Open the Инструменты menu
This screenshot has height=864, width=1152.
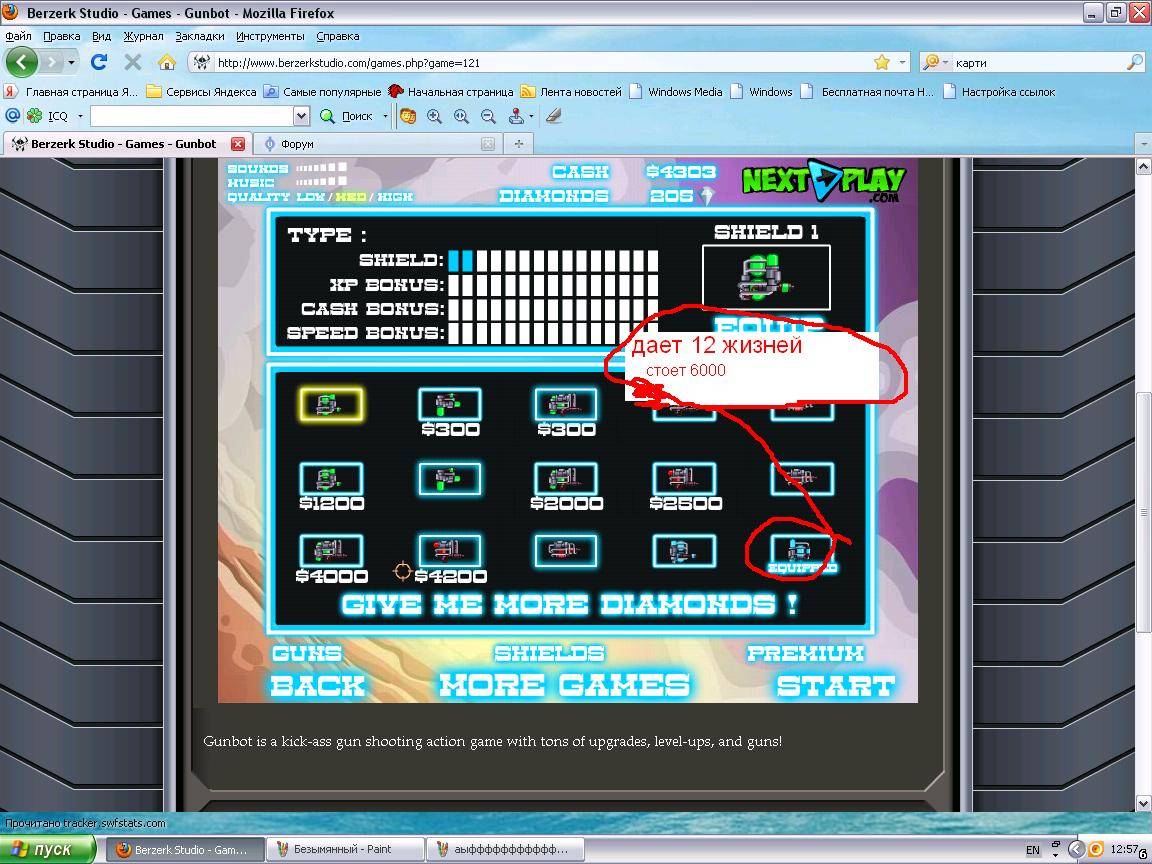[x=270, y=36]
